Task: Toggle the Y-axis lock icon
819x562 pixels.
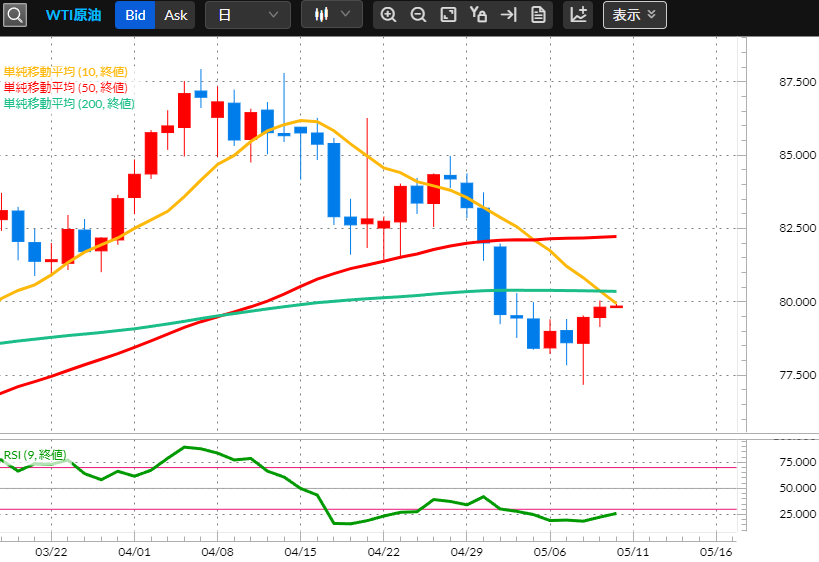Action: coord(478,15)
